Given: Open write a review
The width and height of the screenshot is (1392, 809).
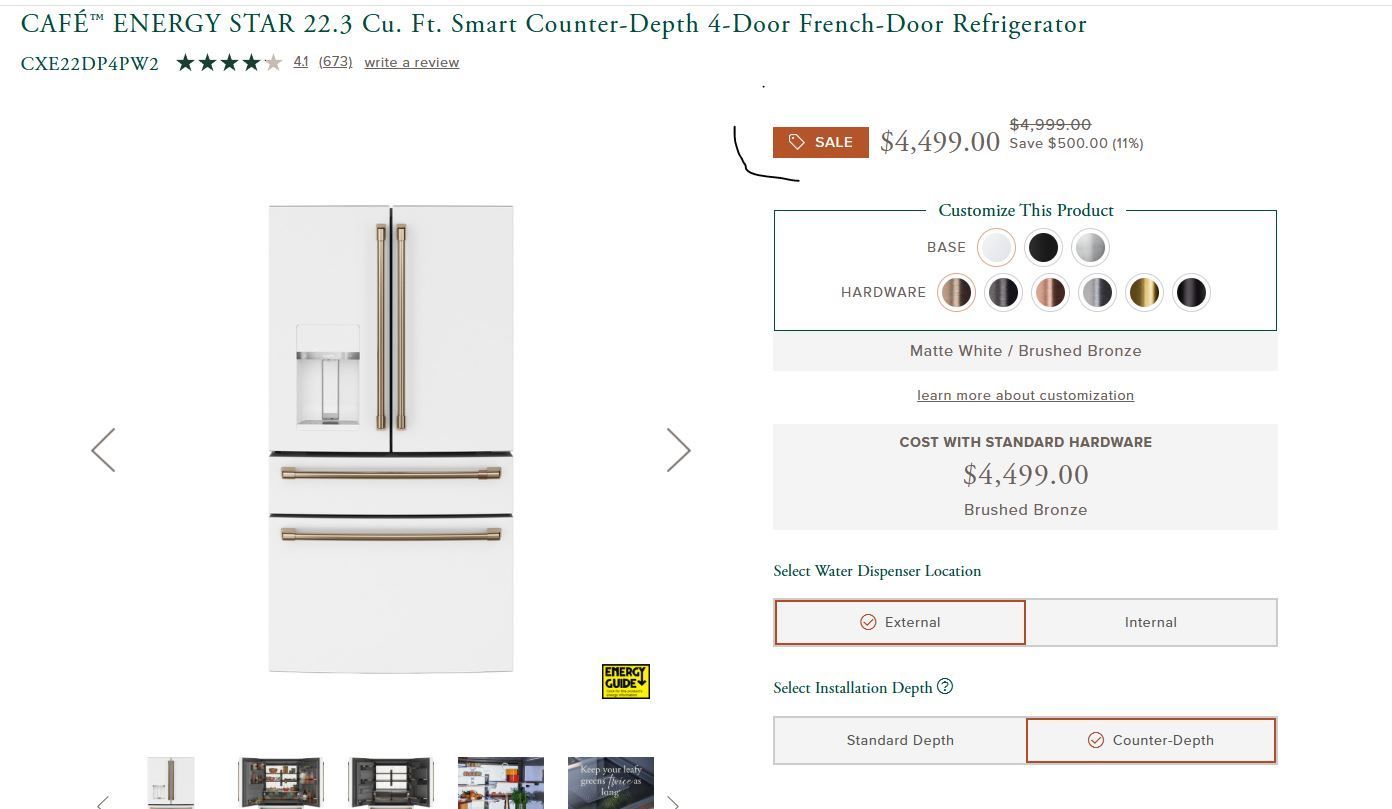Looking at the screenshot, I should coord(411,62).
